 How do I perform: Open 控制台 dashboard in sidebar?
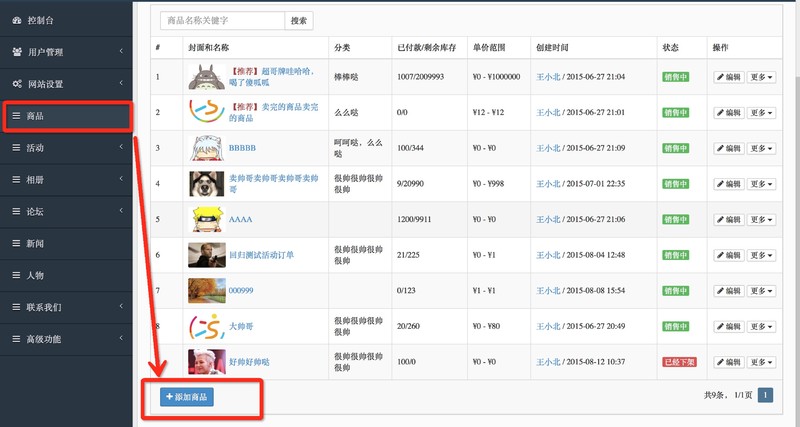(x=66, y=20)
